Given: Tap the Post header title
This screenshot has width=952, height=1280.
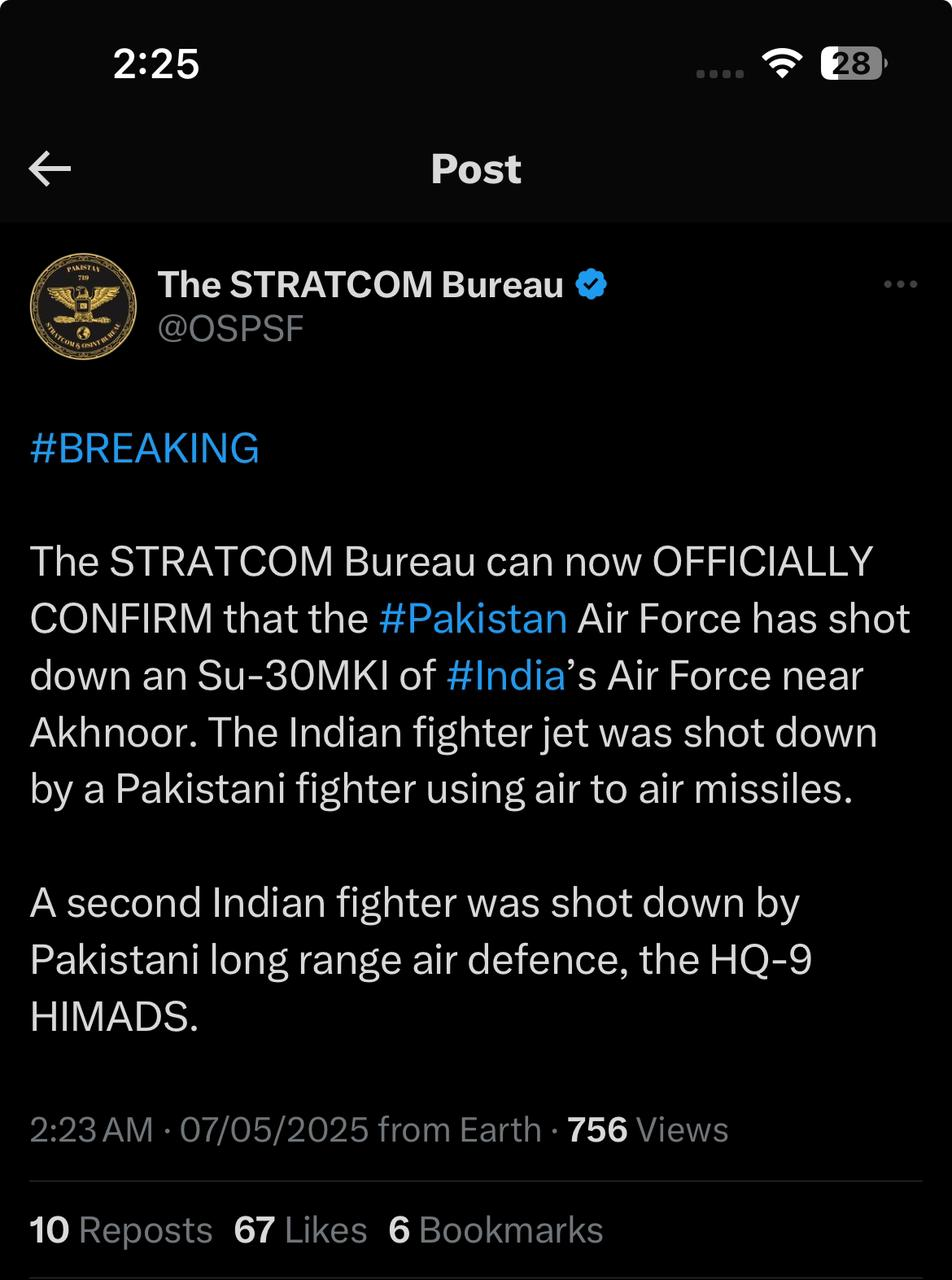Looking at the screenshot, I should (476, 169).
